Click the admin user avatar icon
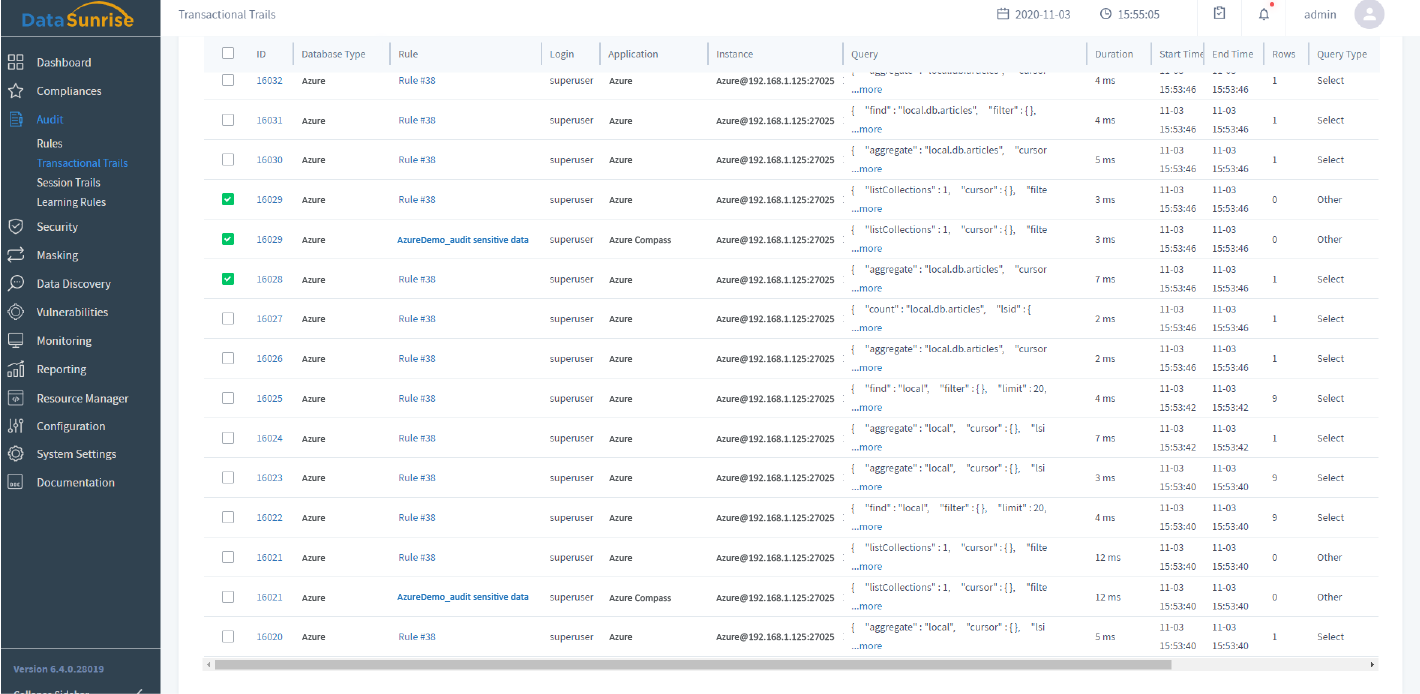This screenshot has width=1420, height=694. coord(1368,14)
